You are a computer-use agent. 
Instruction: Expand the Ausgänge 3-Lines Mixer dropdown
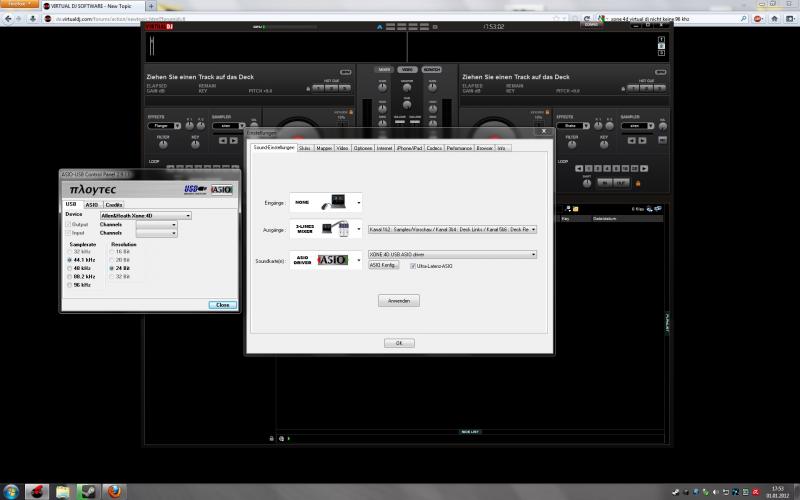click(x=359, y=229)
